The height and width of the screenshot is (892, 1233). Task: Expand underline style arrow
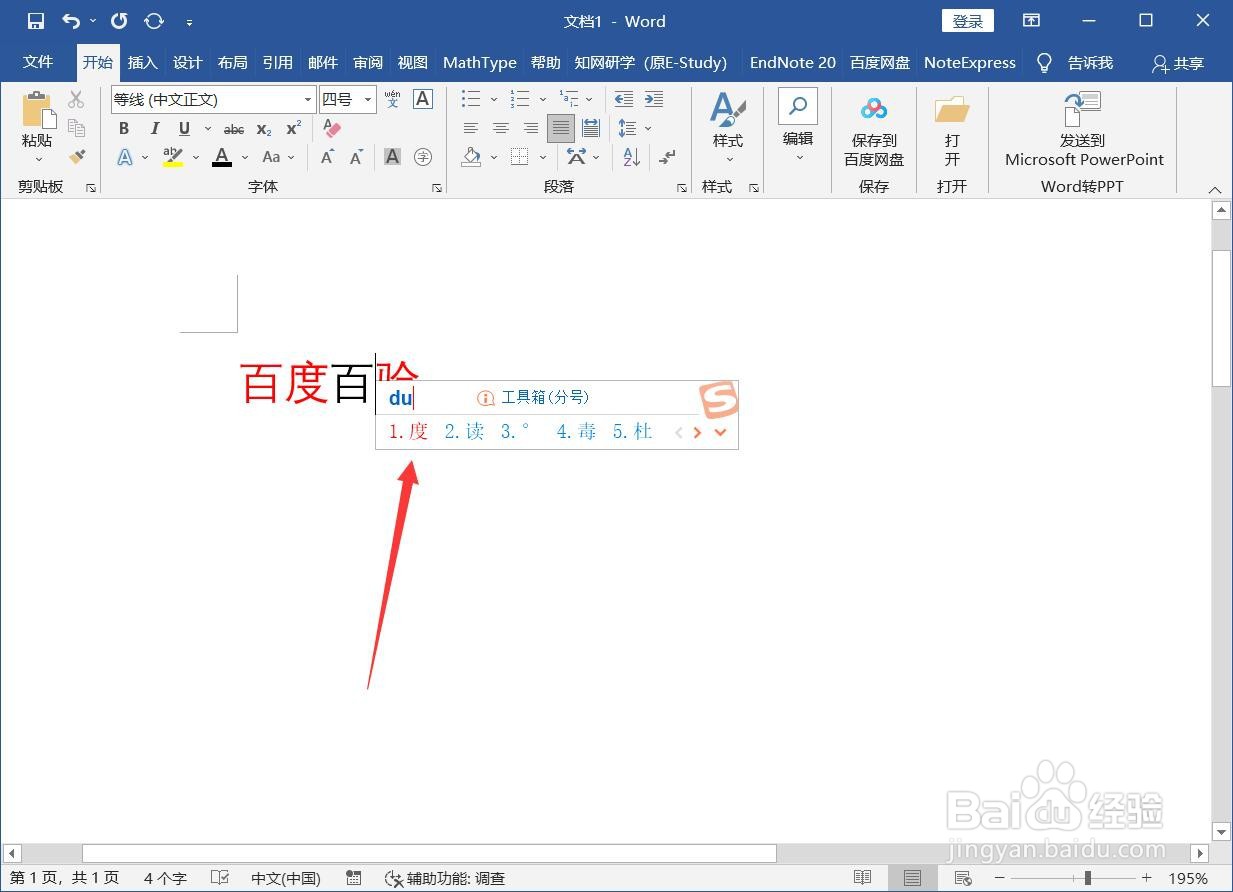pos(207,128)
